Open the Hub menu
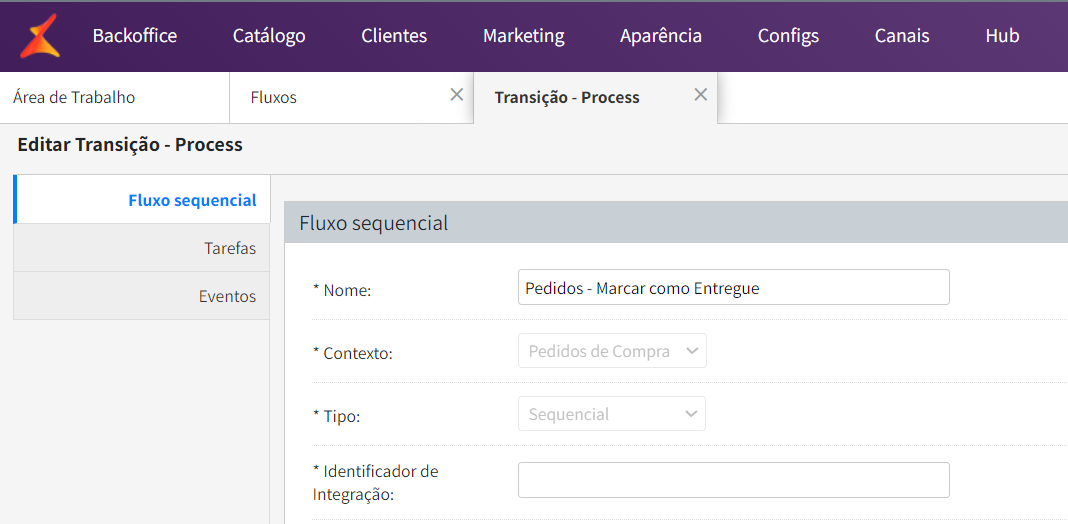The width and height of the screenshot is (1068, 524). click(x=1002, y=36)
